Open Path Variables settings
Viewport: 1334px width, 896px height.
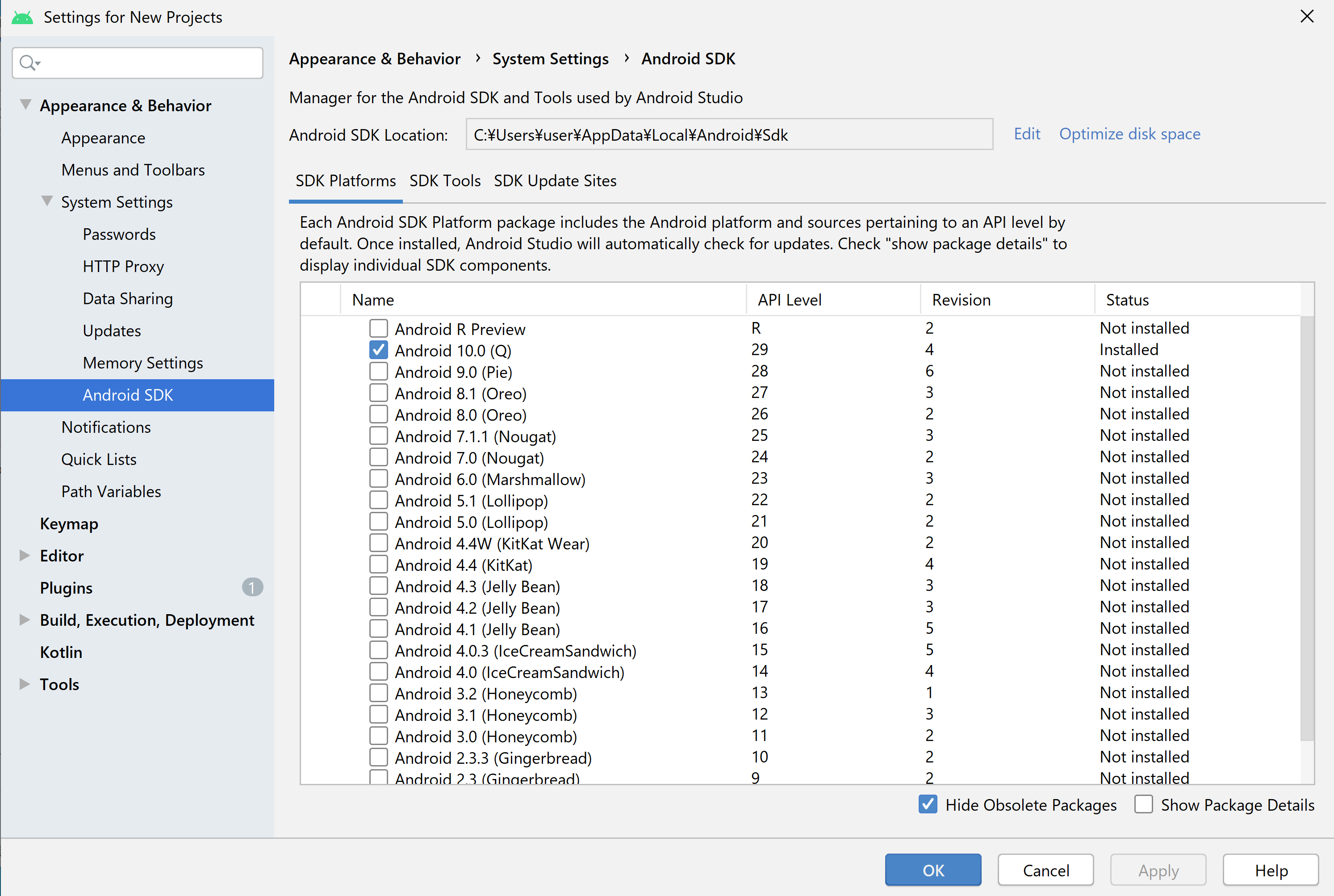[111, 491]
